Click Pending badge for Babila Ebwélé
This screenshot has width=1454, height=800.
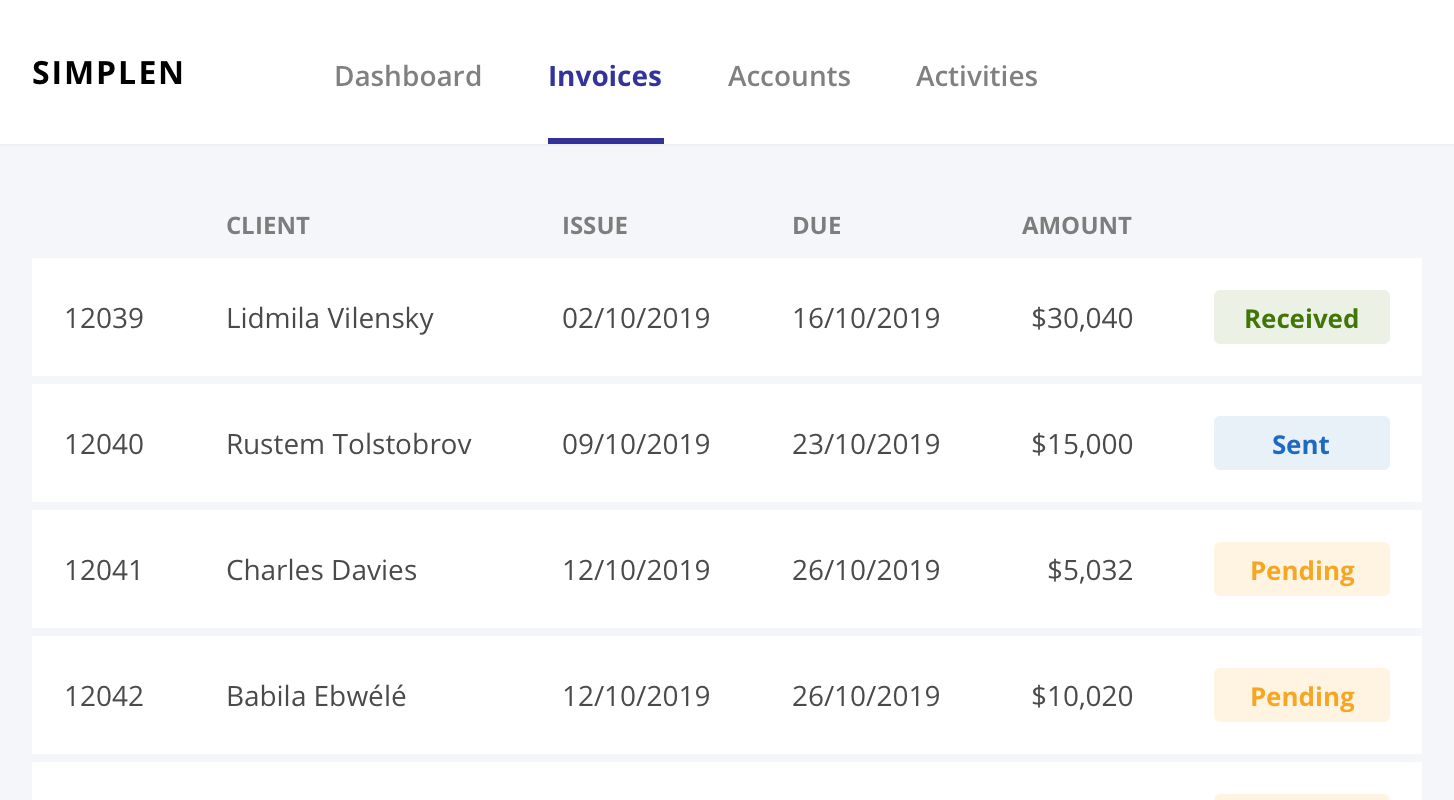(x=1301, y=696)
